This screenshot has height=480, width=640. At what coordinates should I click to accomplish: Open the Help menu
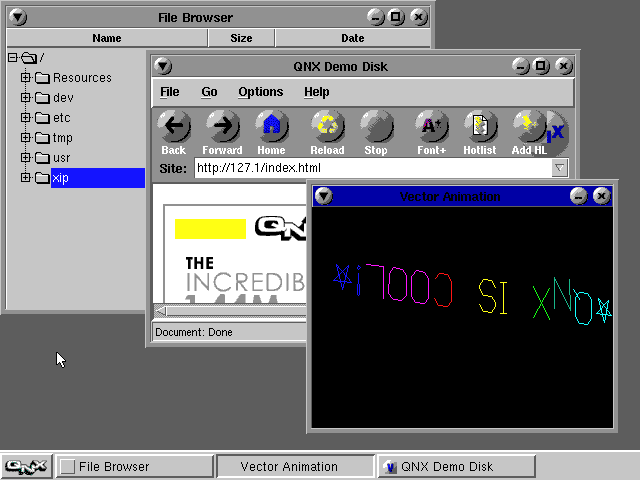[x=317, y=92]
